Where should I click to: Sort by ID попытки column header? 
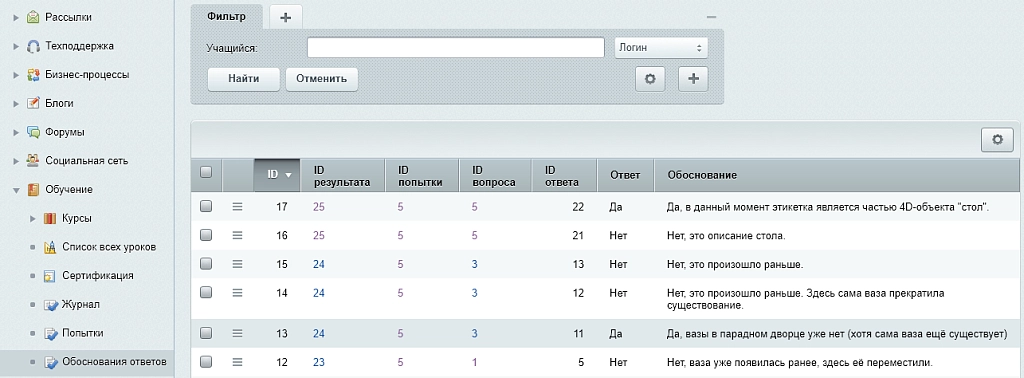pos(421,176)
